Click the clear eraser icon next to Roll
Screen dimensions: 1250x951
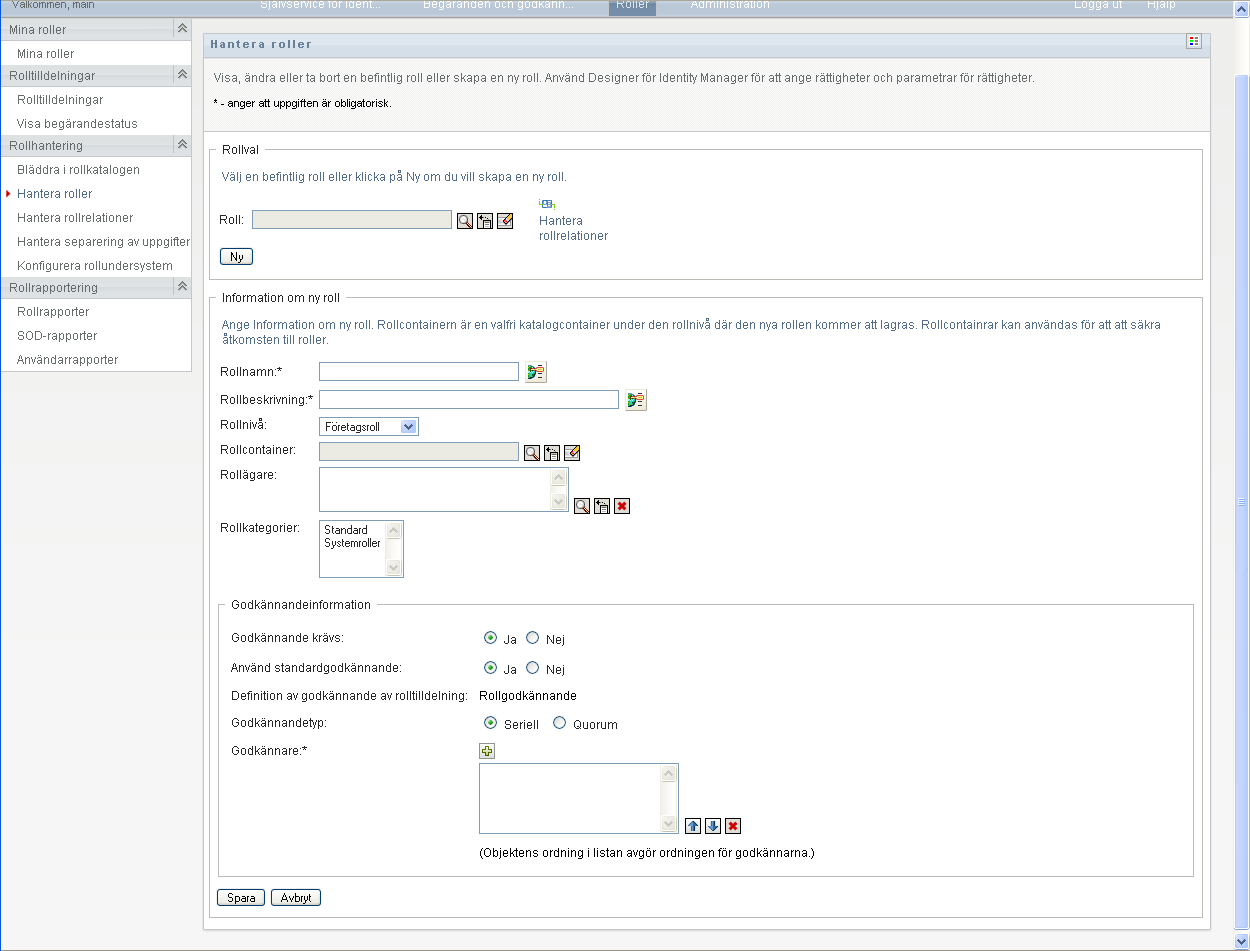click(x=505, y=221)
